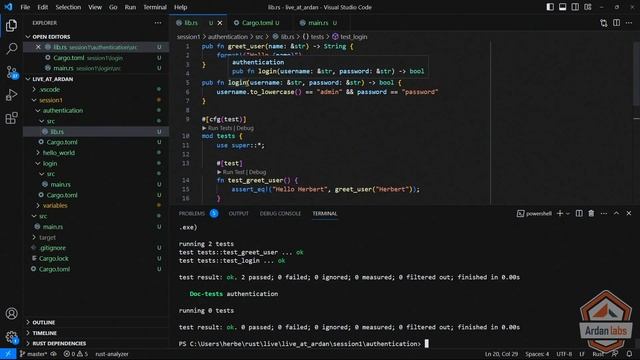The image size is (640, 360).
Task: Open the Search view in activity bar
Action: click(11, 49)
